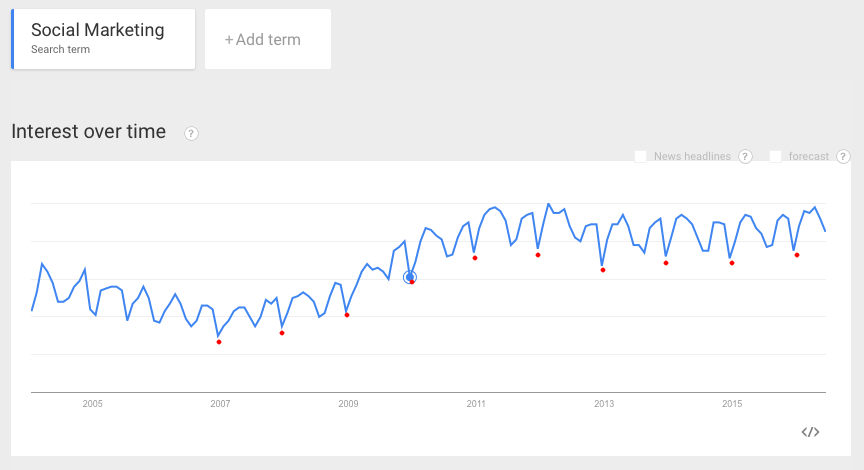Click blue color bar on Social Marketing term

[x=12, y=40]
